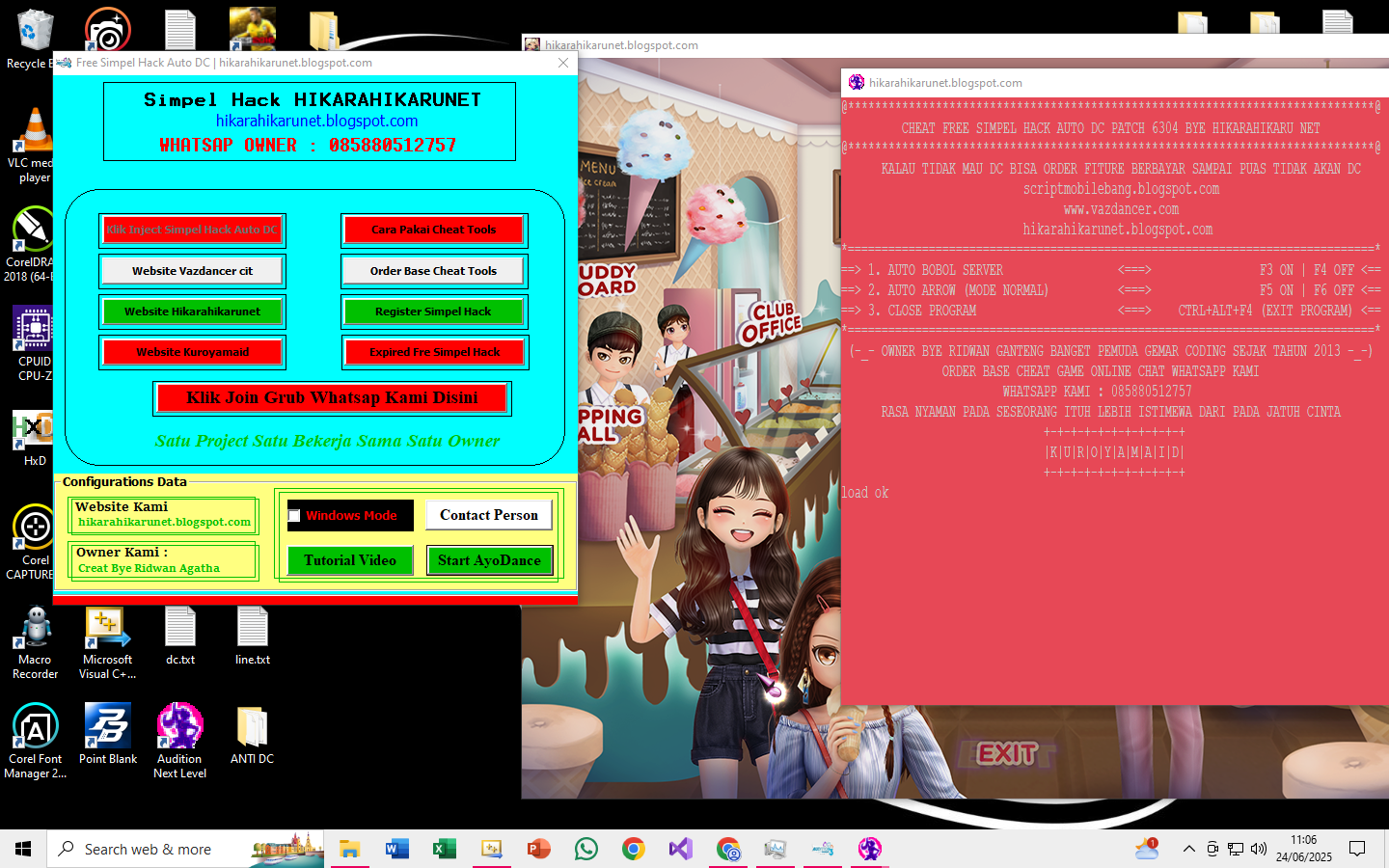Screen dimensions: 1389x868
Task: Click the Klik Inject Simpel Hack Auto DC button
Action: 192,230
